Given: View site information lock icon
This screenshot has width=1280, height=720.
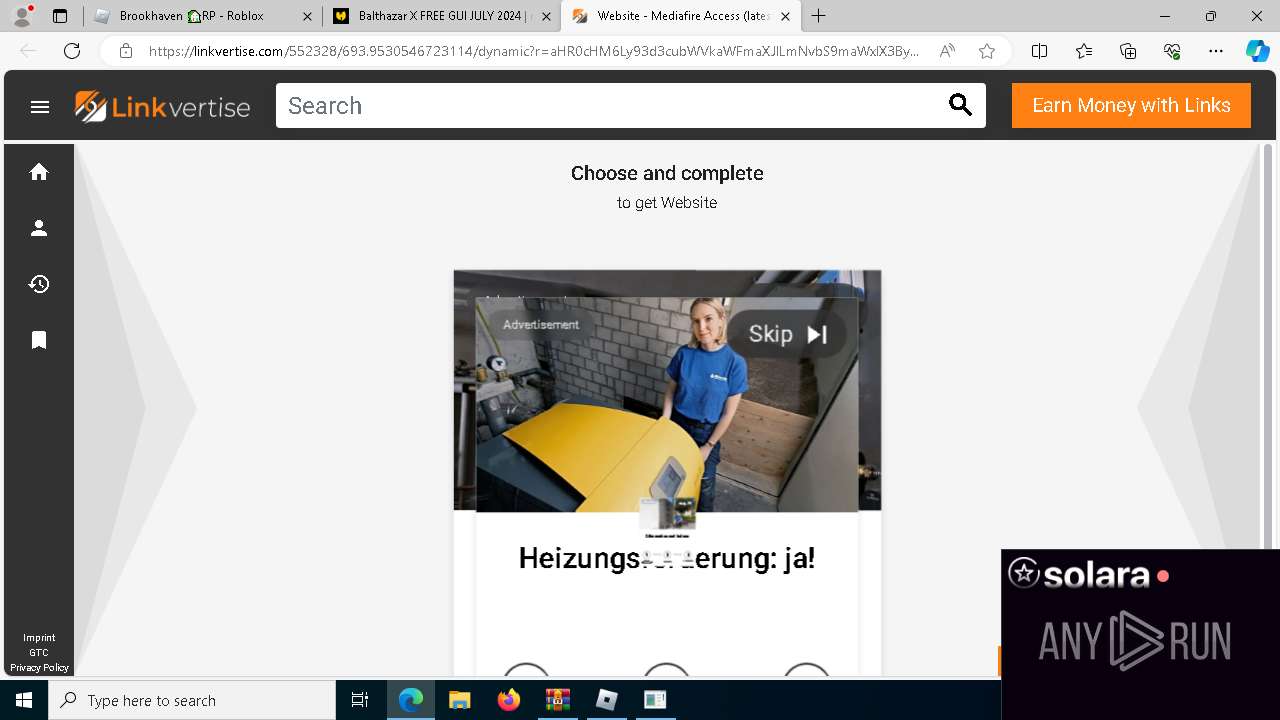Looking at the screenshot, I should point(125,51).
